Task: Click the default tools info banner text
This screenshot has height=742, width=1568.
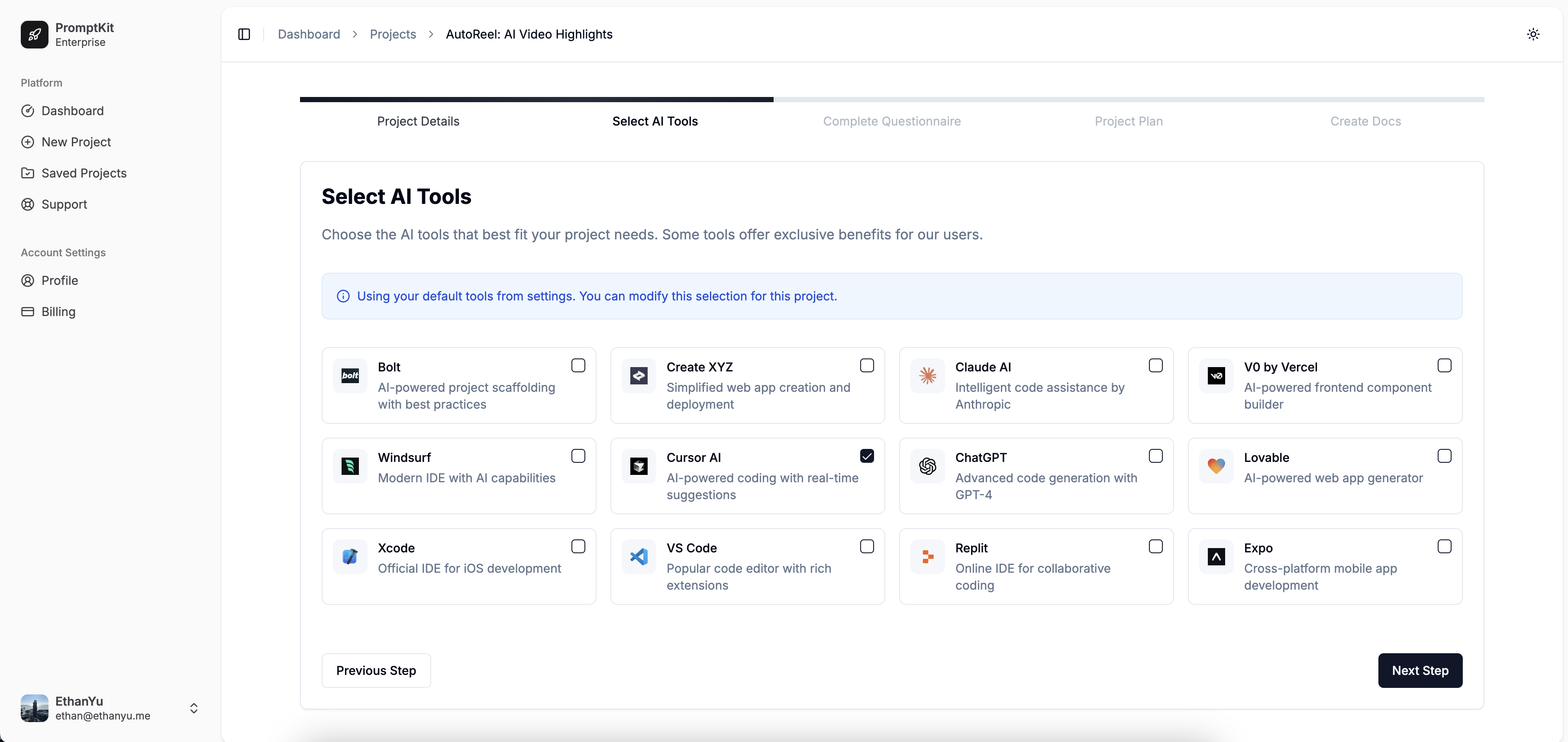Action: click(x=597, y=296)
